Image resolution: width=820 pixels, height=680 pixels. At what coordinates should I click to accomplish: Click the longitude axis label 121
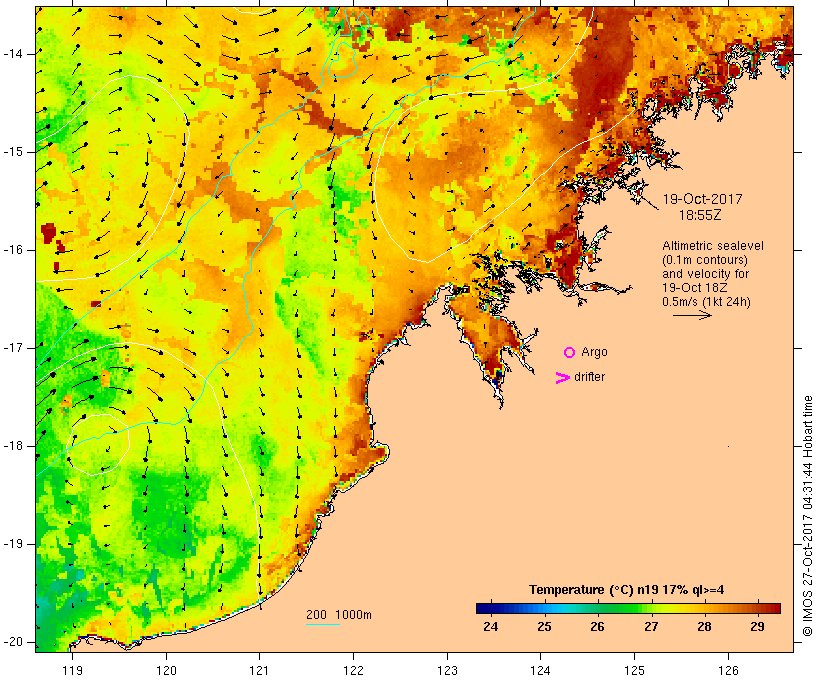(260, 671)
